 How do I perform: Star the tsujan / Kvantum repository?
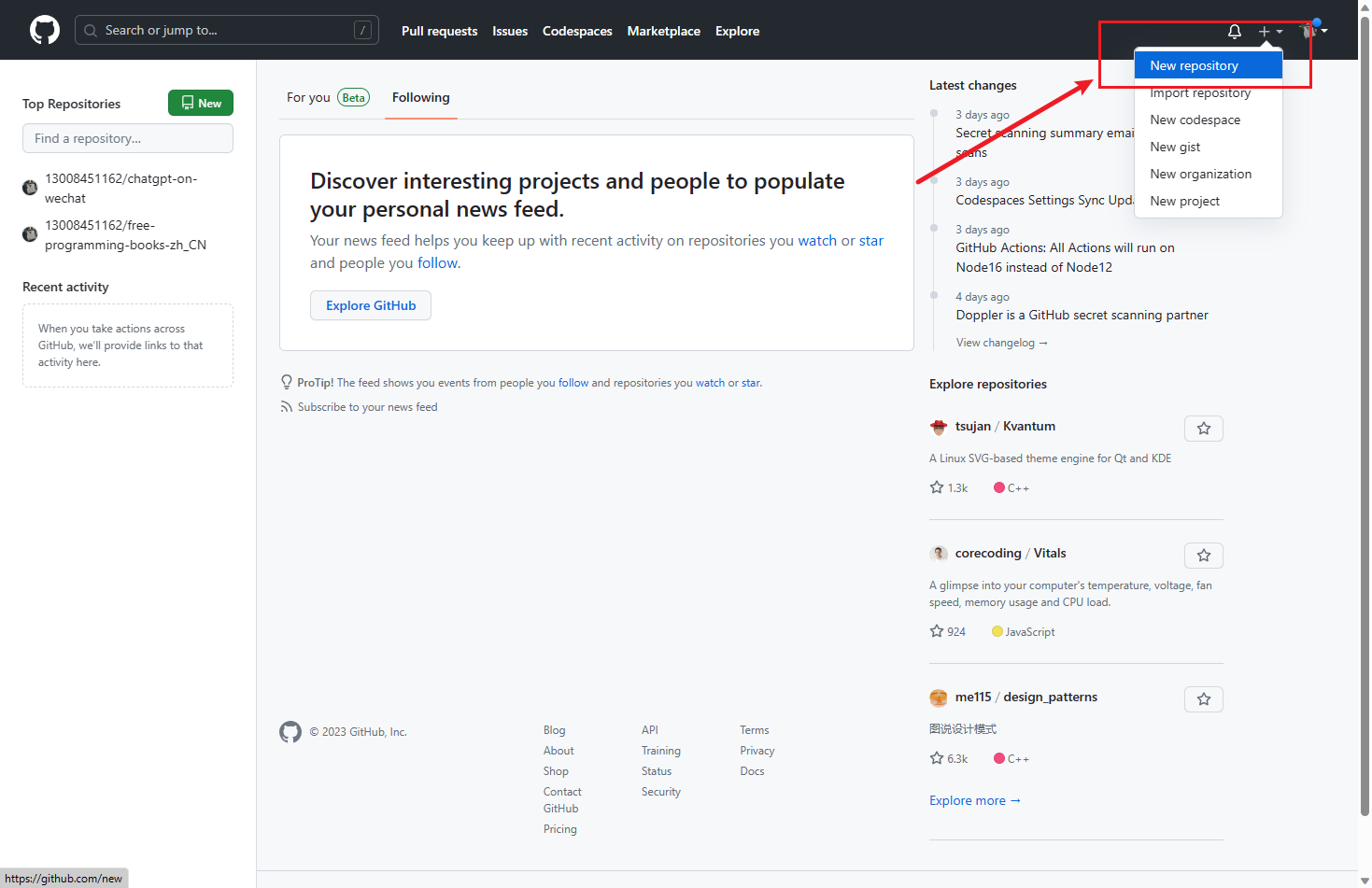[1204, 429]
